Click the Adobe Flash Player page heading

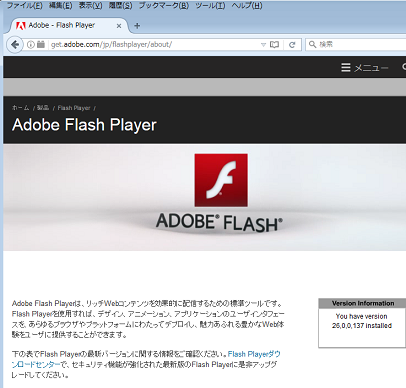[x=84, y=125]
